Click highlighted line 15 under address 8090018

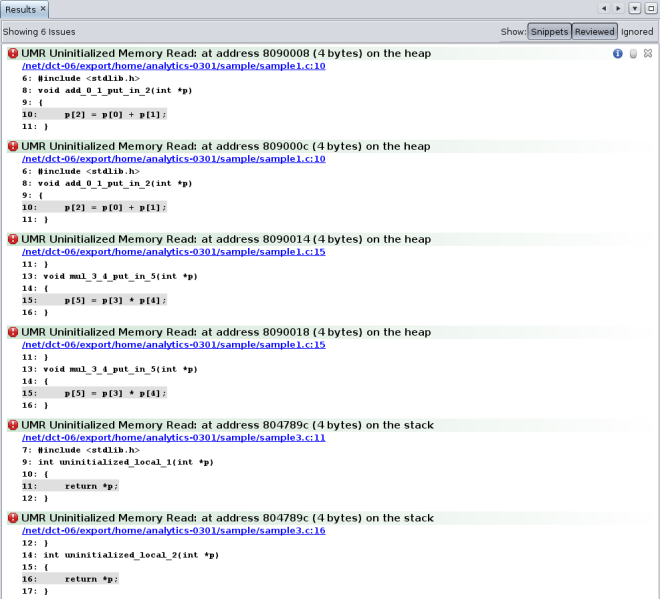[94, 394]
